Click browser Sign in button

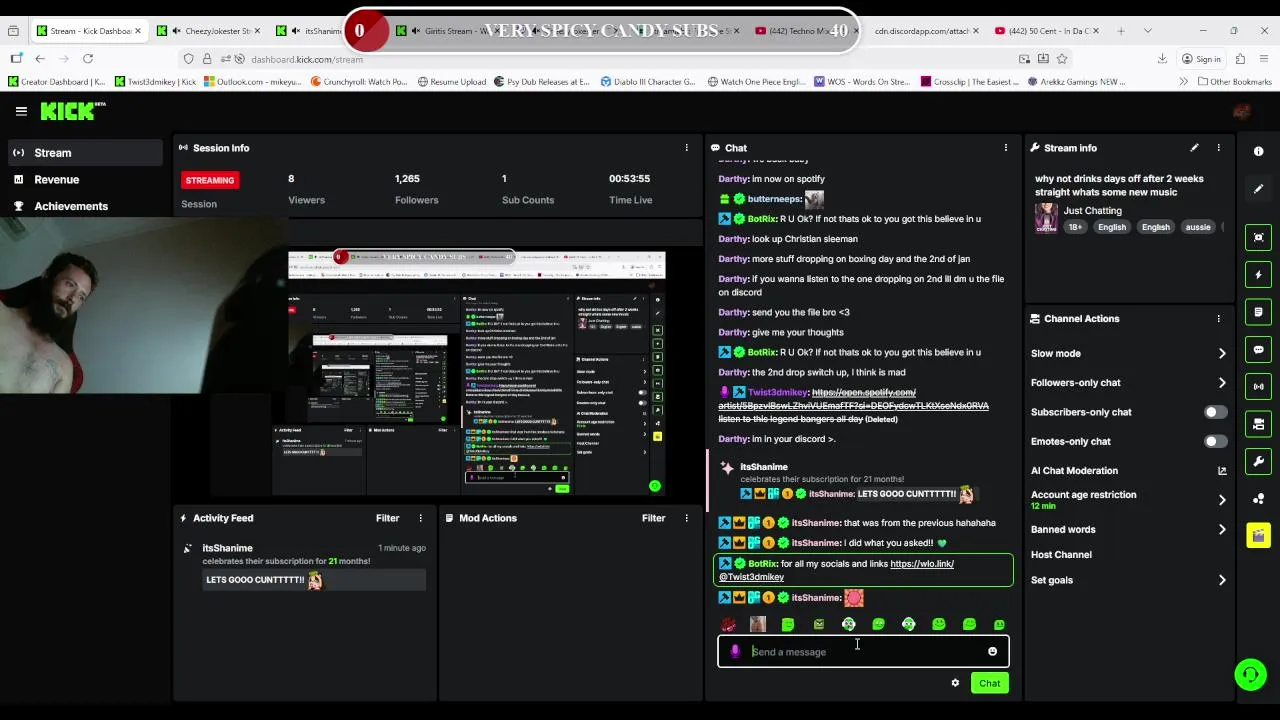tap(1201, 59)
